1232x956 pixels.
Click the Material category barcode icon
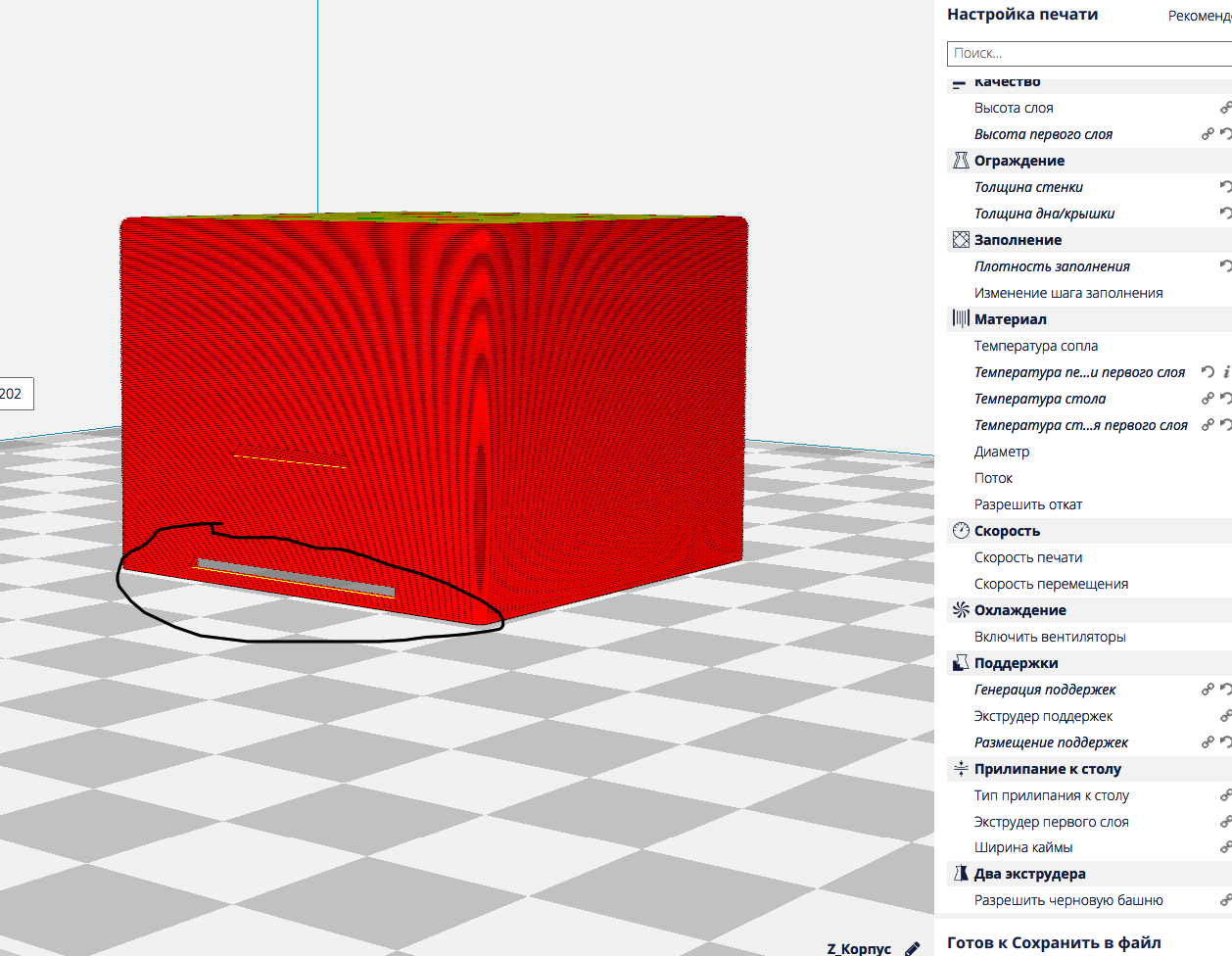[x=961, y=319]
